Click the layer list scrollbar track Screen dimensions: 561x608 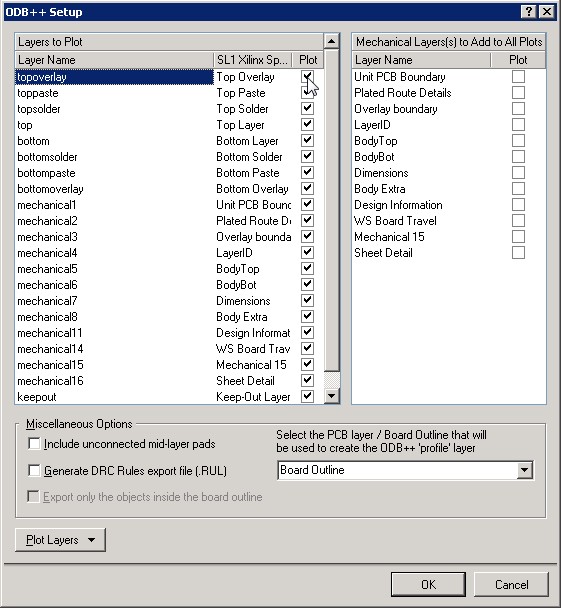pos(332,380)
